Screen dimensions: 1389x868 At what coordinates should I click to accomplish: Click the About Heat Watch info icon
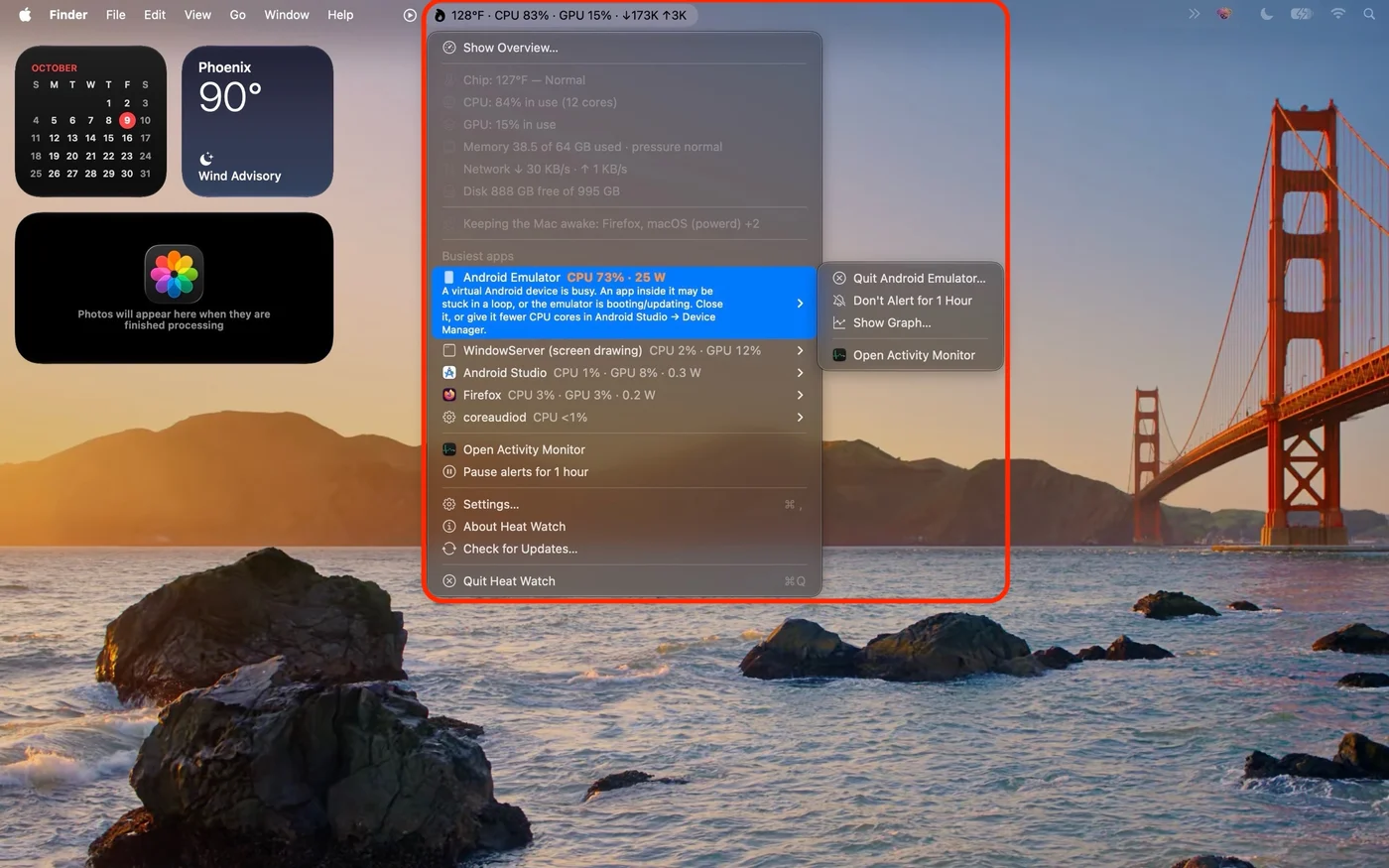(x=448, y=527)
